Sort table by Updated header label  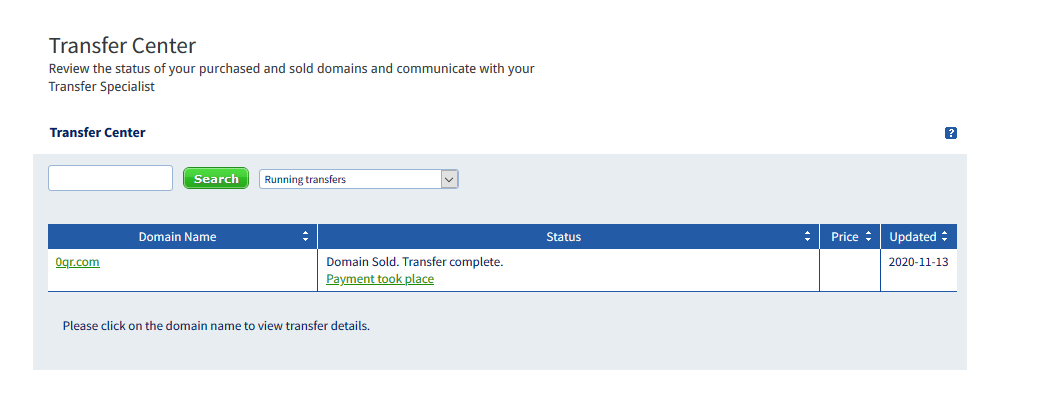point(912,237)
